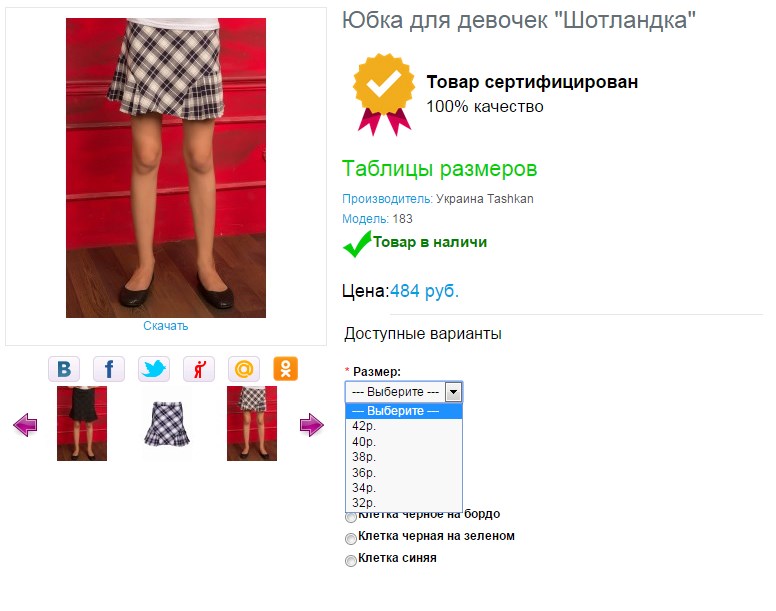The image size is (776, 611).
Task: Choose size 36р. from list
Action: click(404, 472)
